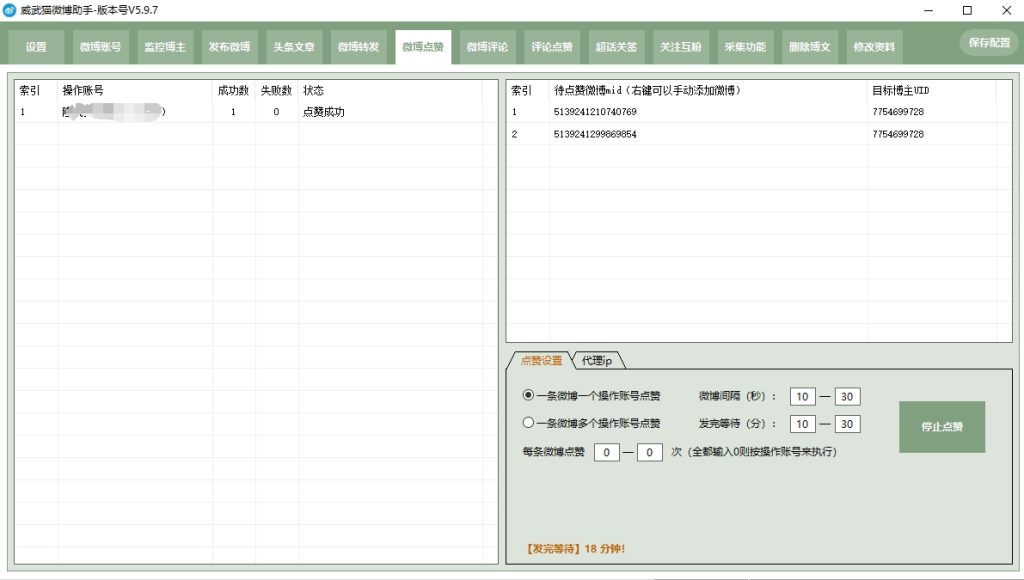Viewport: 1024px width, 580px height.
Task: Switch to the 头条文章 tab
Action: click(x=294, y=46)
